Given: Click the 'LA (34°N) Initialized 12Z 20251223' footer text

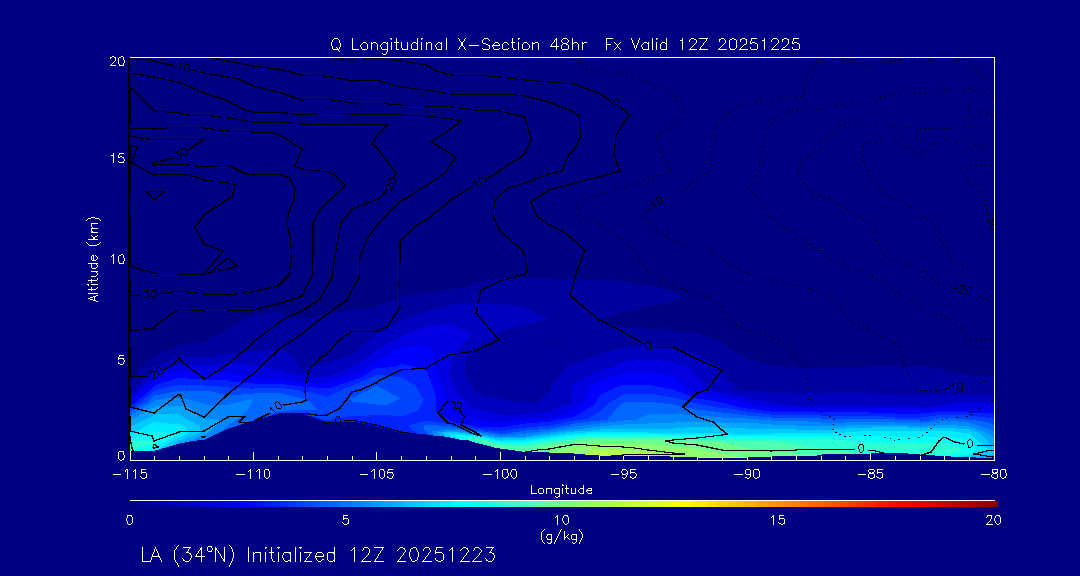Looking at the screenshot, I should [x=318, y=555].
